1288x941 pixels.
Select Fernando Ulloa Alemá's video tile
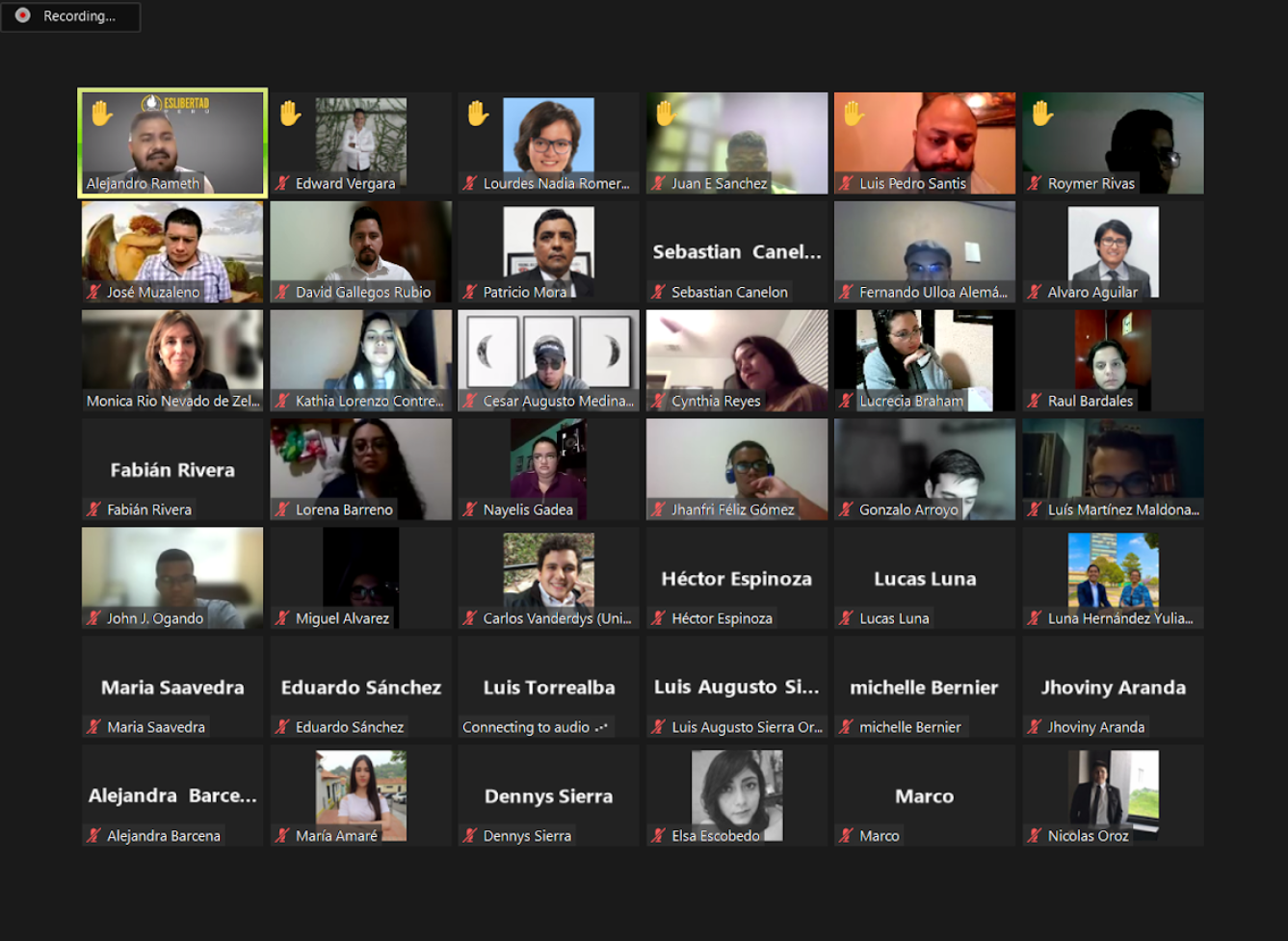tap(925, 251)
